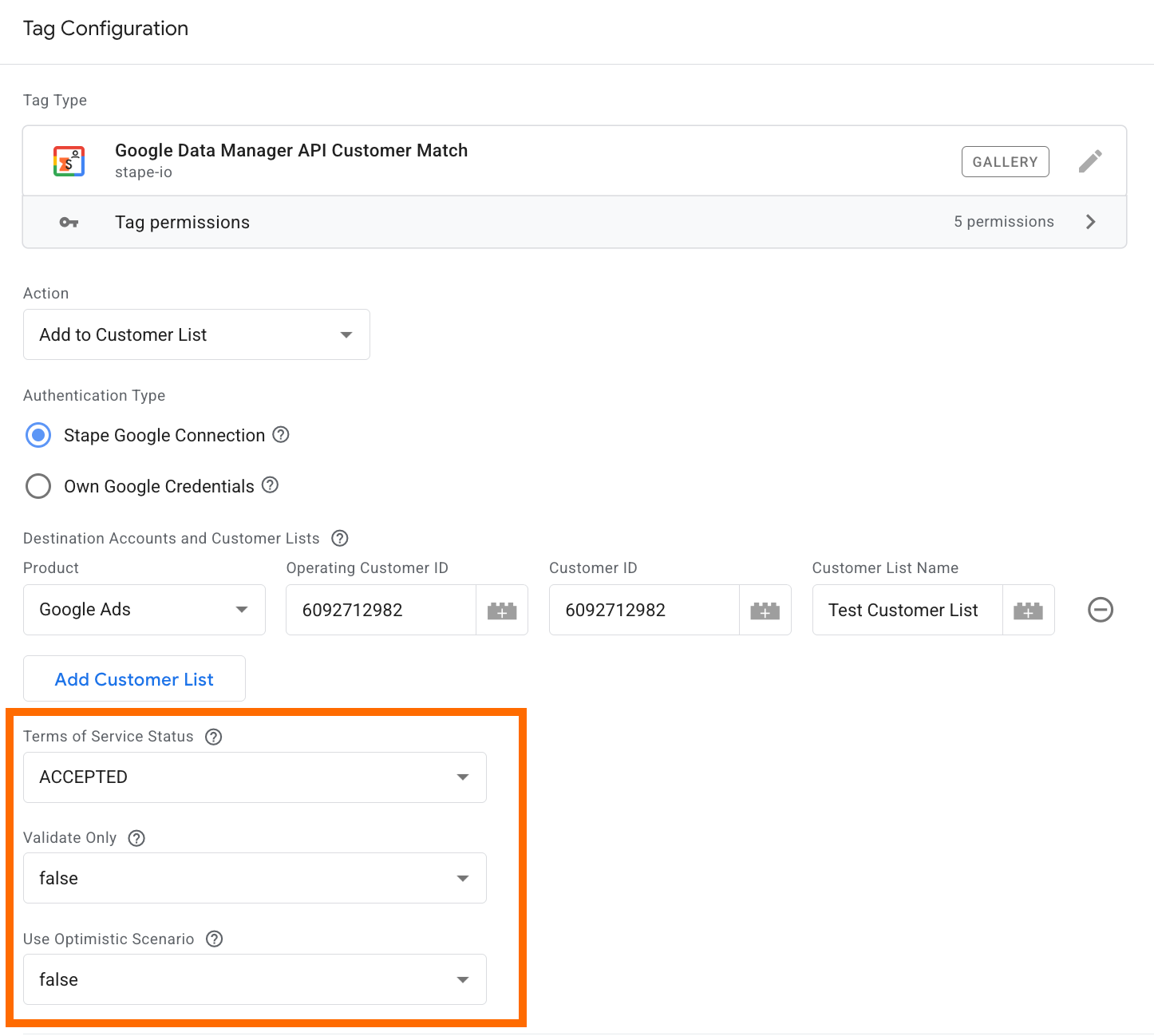Viewport: 1154px width, 1036px height.
Task: Open the Product dropdown showing Google Ads
Action: click(x=144, y=610)
